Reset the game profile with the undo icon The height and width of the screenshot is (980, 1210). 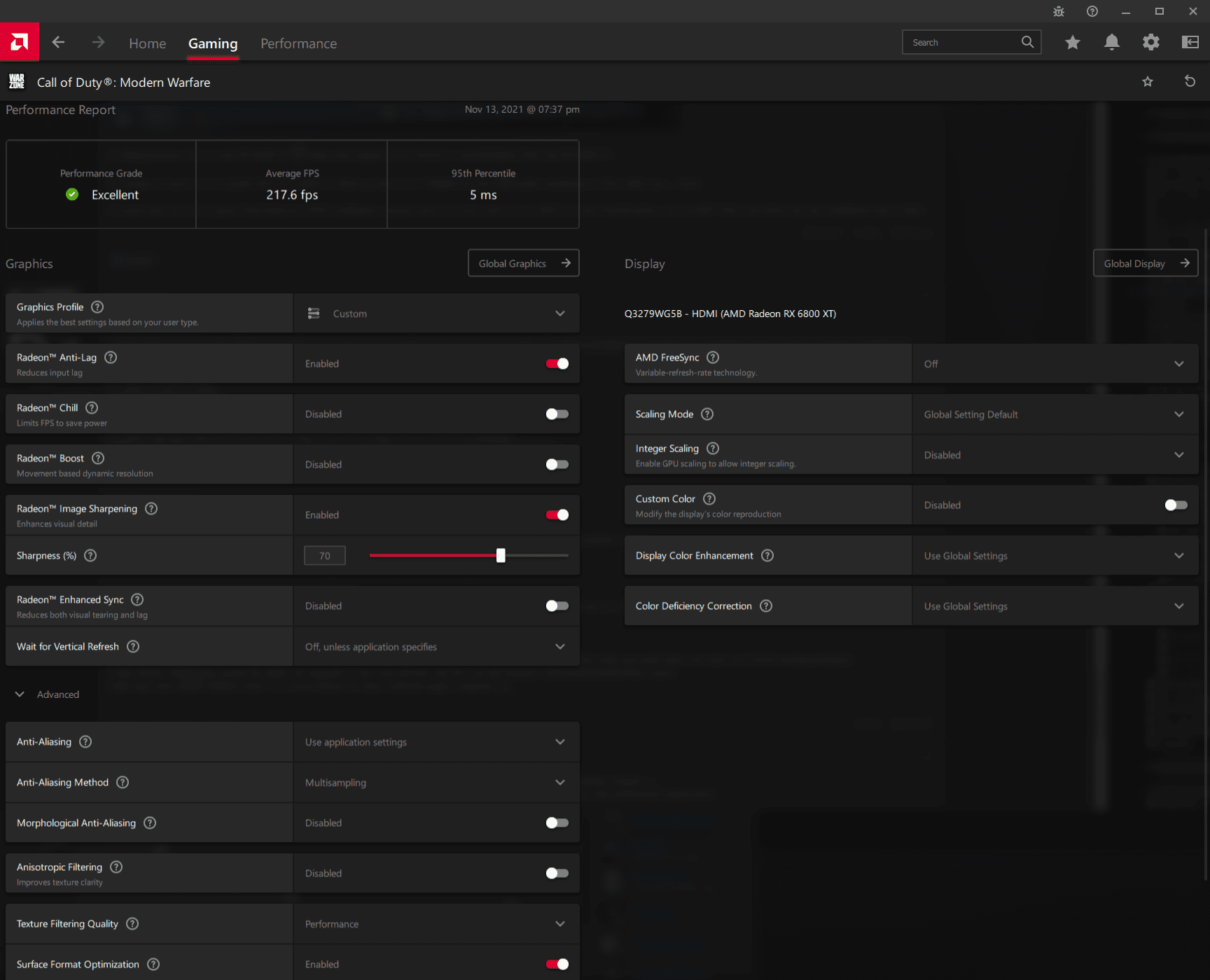(x=1190, y=81)
